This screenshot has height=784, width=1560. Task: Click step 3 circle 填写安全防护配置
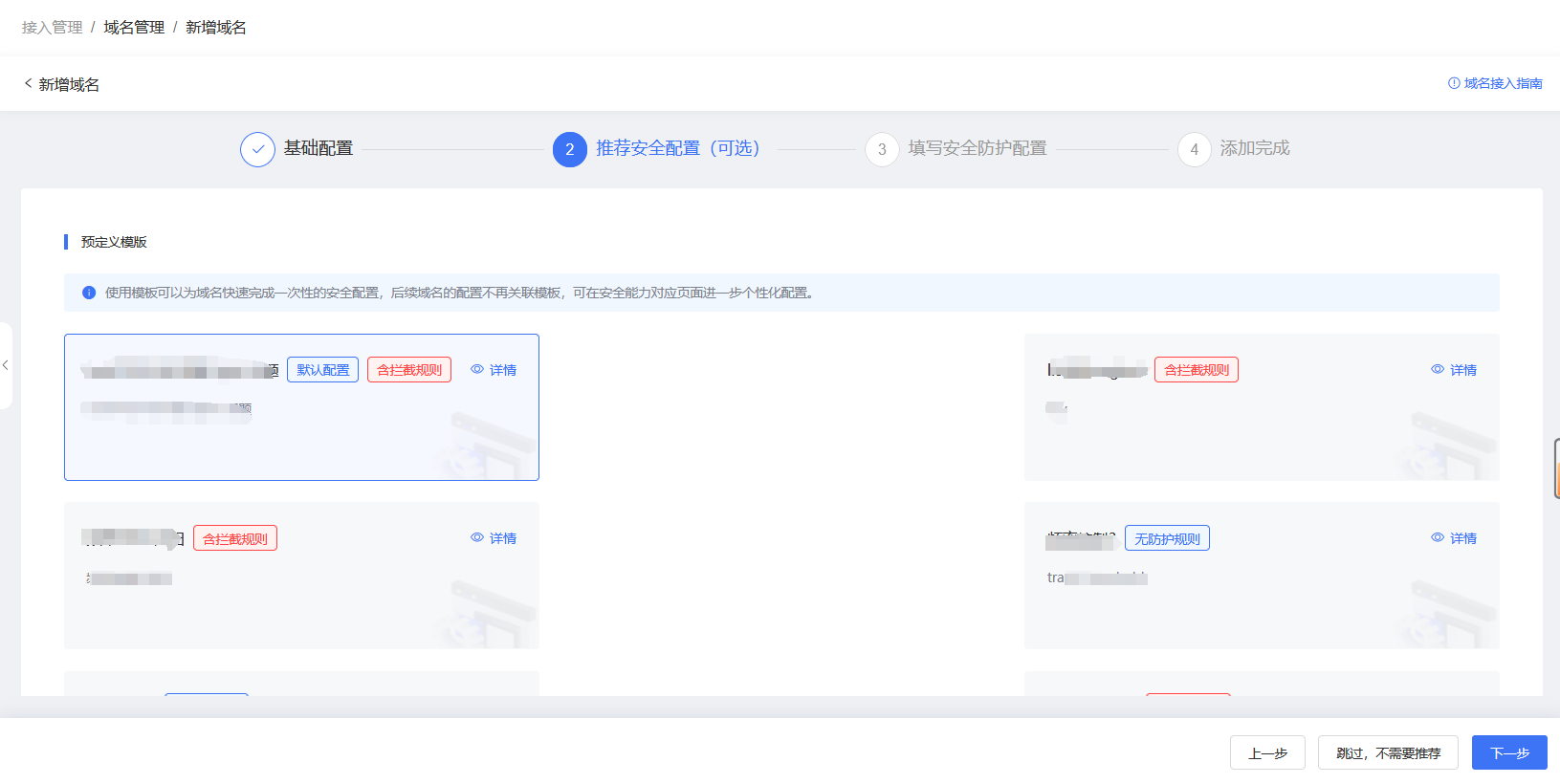(x=882, y=149)
